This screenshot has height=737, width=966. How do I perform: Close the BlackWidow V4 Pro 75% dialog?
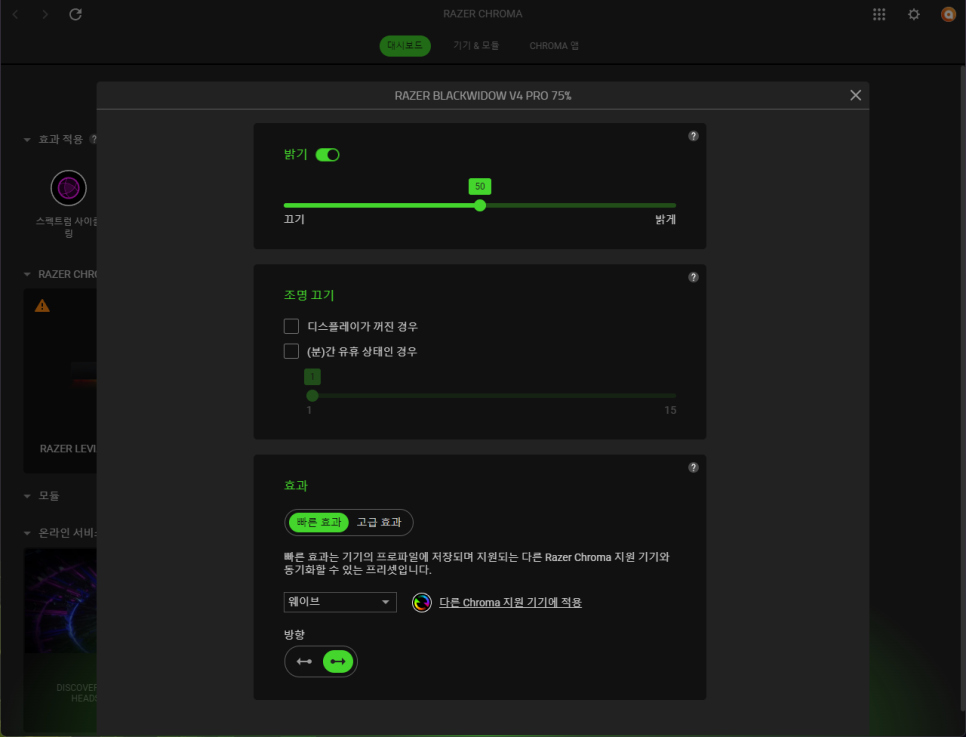coord(856,95)
